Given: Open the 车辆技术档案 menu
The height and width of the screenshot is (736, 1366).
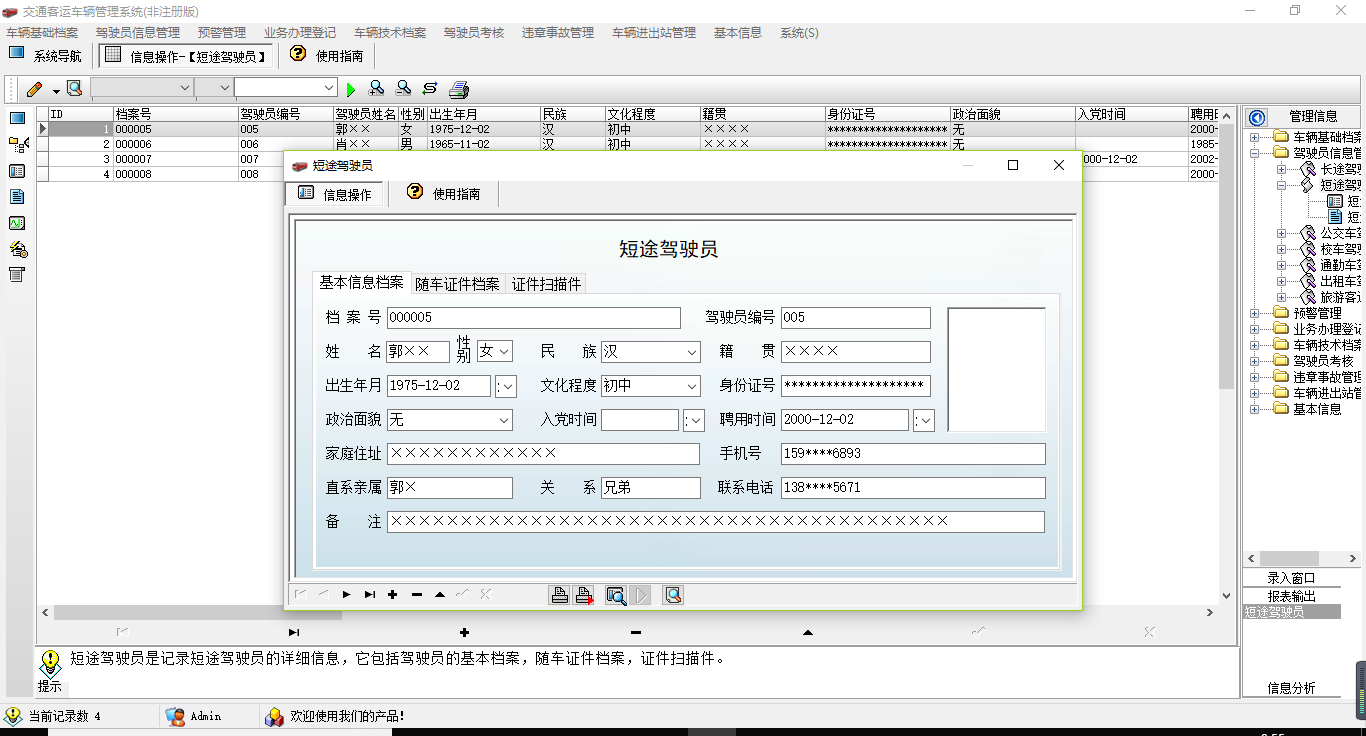Looking at the screenshot, I should (x=390, y=33).
